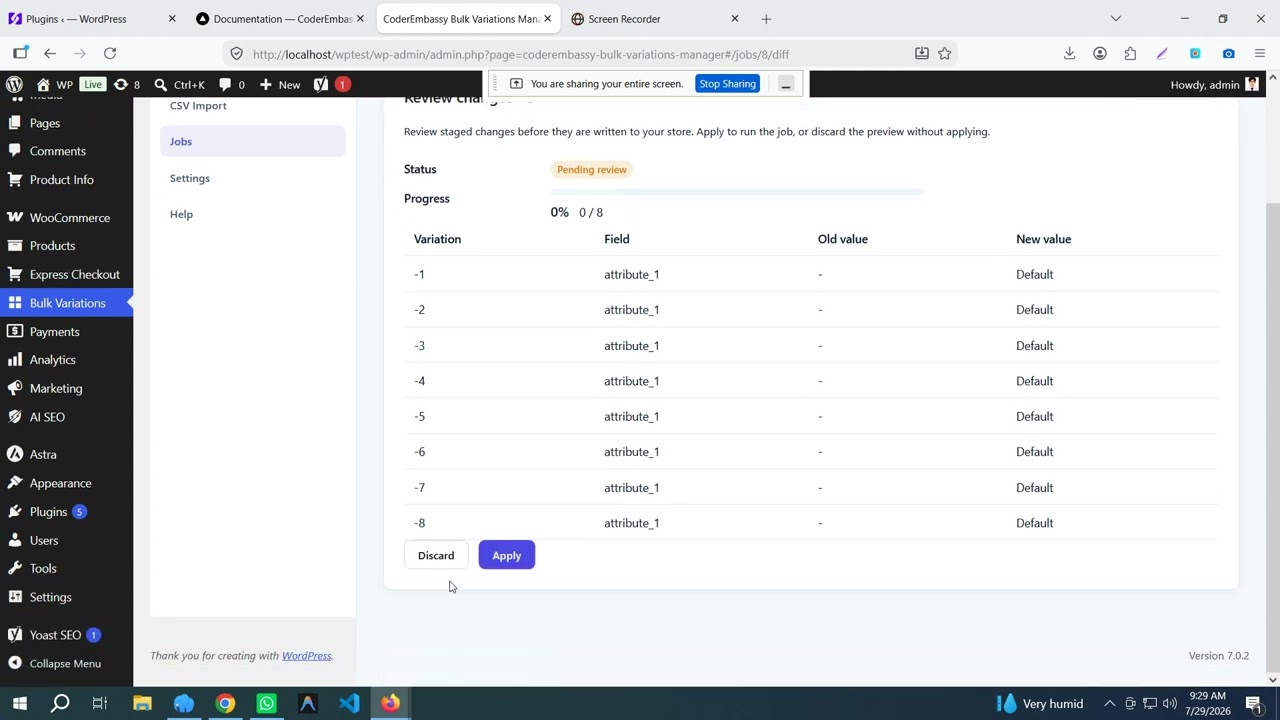Image resolution: width=1280 pixels, height=720 pixels.
Task: Select Bulk Variations in sidebar
Action: point(66,303)
